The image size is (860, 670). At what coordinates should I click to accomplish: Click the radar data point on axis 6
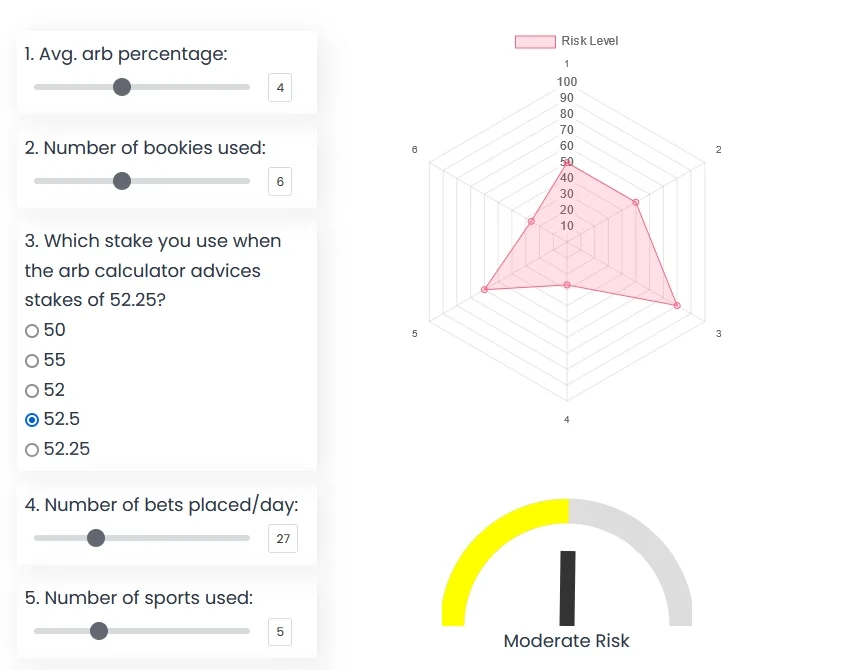[531, 221]
